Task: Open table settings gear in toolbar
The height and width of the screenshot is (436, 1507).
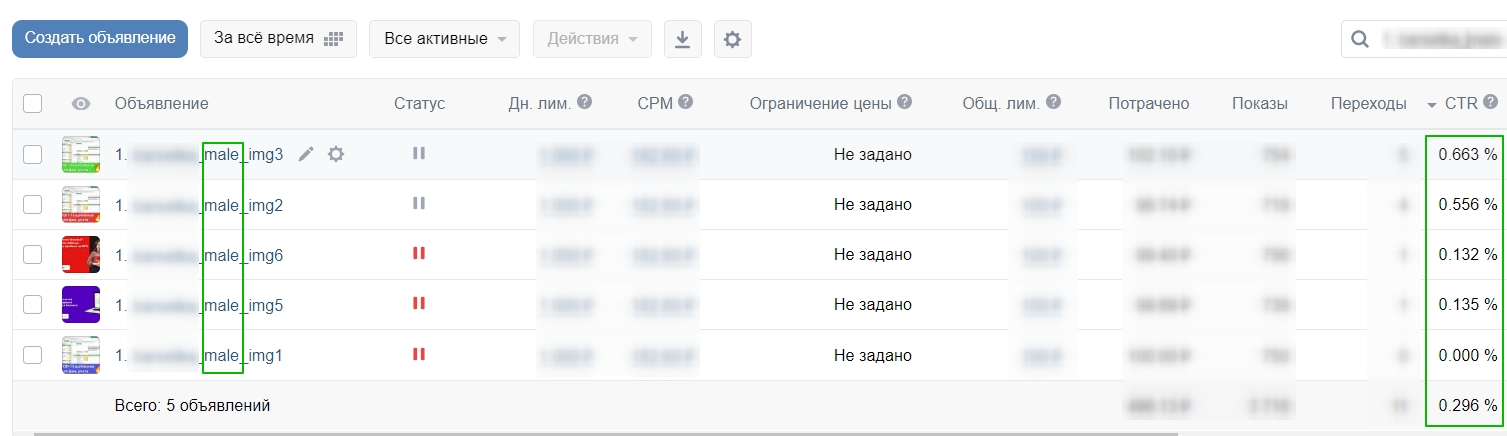Action: [x=733, y=39]
